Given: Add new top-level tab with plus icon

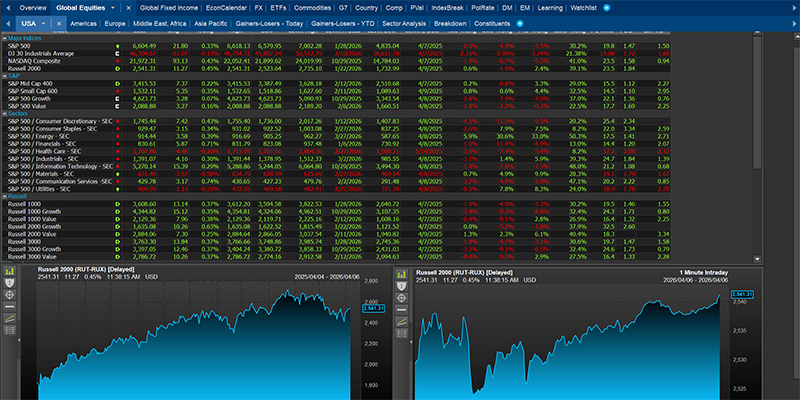Looking at the screenshot, I should pyautogui.click(x=606, y=8).
